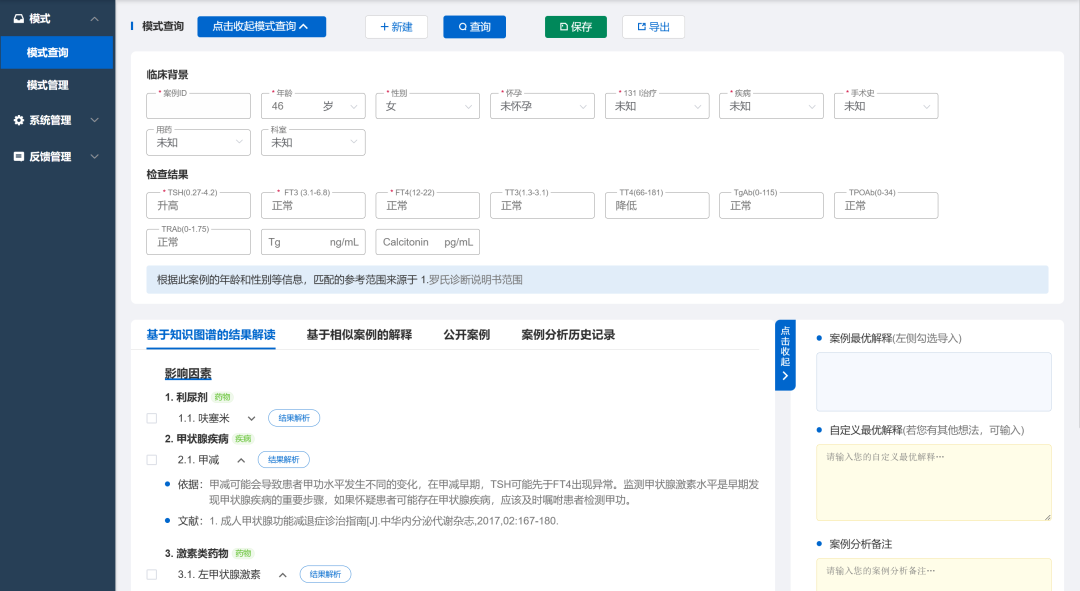The image size is (1080, 591).
Task: Click 结果解析 for 左甲状腺激素
Action: point(325,574)
